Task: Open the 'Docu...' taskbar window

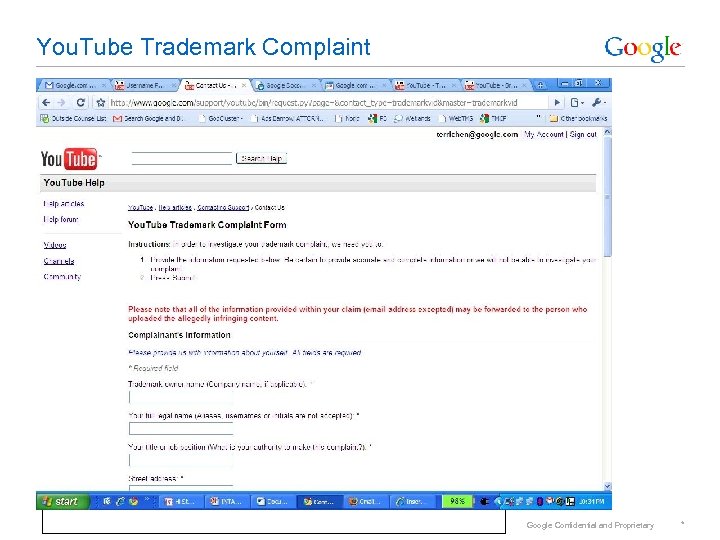Action: [x=274, y=501]
